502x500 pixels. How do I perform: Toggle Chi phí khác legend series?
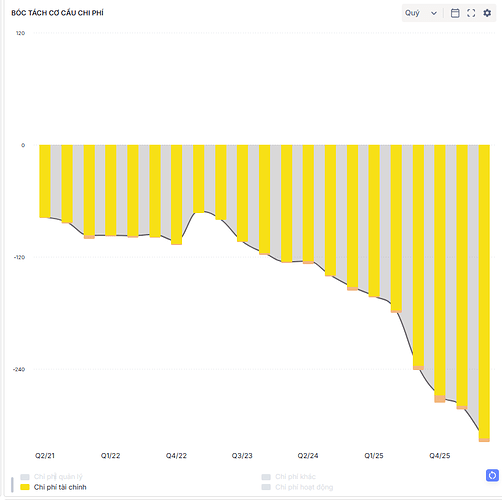tap(295, 477)
